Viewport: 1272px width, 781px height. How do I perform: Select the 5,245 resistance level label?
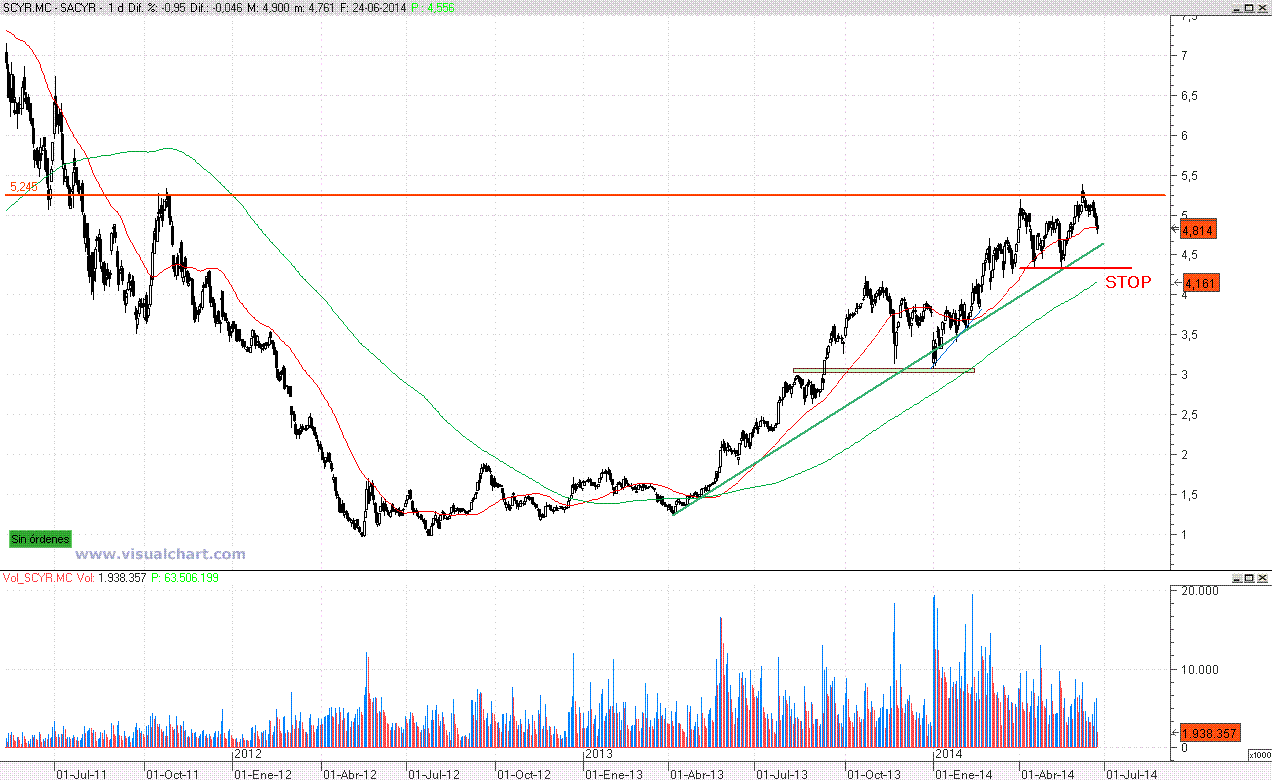(x=23, y=187)
